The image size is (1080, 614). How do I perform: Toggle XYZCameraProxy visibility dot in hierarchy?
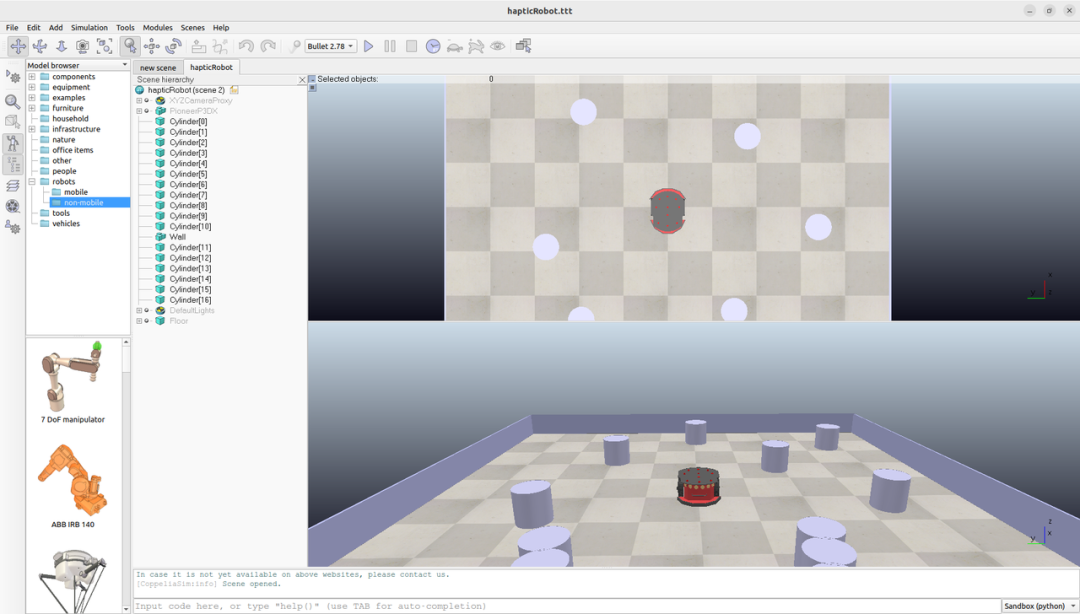click(x=147, y=101)
